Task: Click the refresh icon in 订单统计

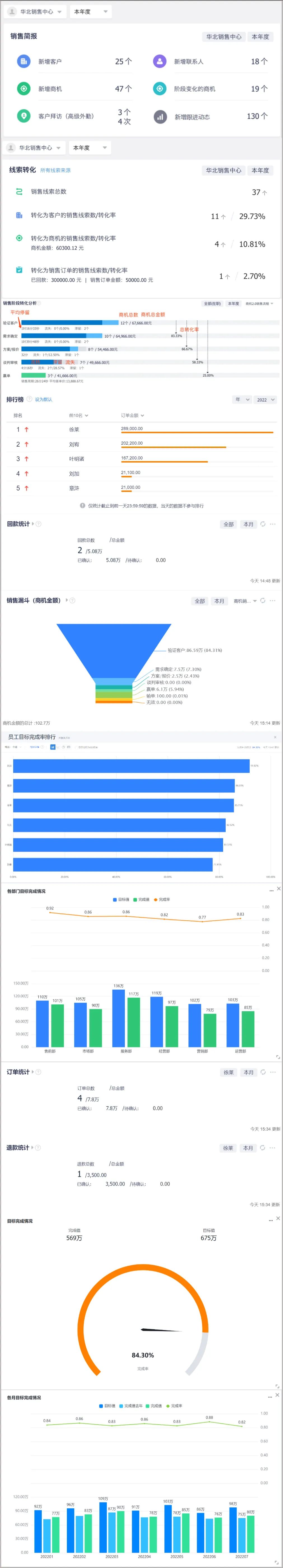Action: [x=262, y=1072]
